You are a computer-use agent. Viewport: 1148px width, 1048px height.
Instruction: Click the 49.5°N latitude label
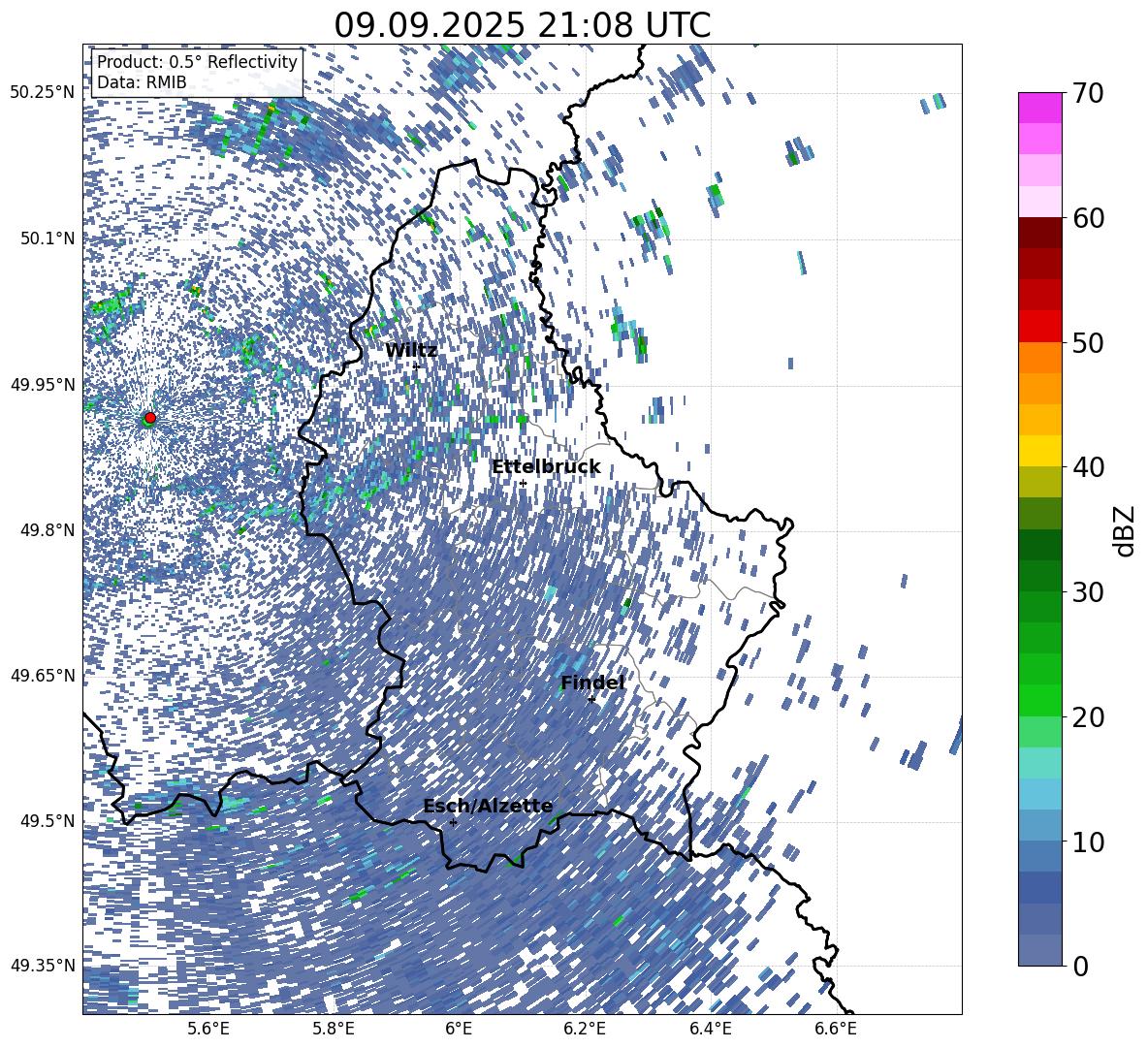[47, 820]
